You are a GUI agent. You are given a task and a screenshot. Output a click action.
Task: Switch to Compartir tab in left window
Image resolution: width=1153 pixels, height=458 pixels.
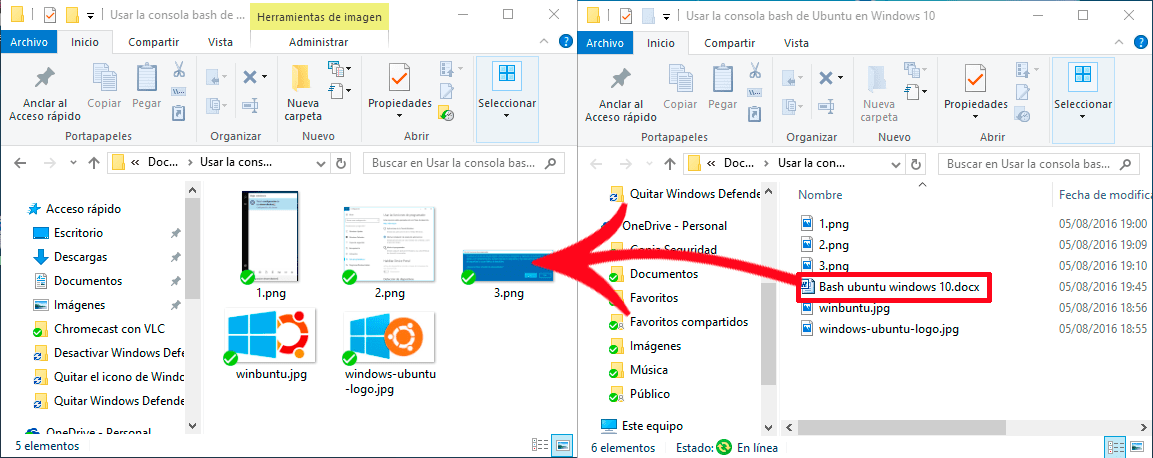(154, 43)
